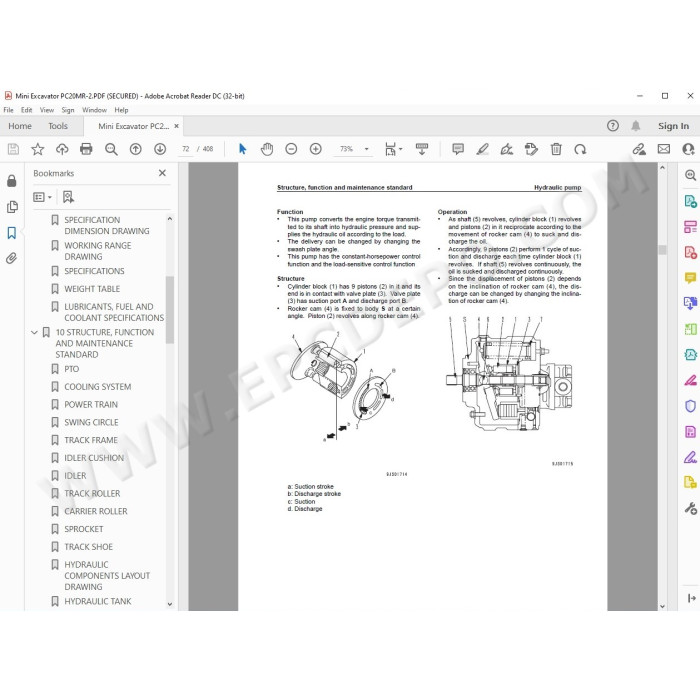Image resolution: width=700 pixels, height=700 pixels.
Task: Close the Mini Excavator document tab
Action: (x=176, y=126)
